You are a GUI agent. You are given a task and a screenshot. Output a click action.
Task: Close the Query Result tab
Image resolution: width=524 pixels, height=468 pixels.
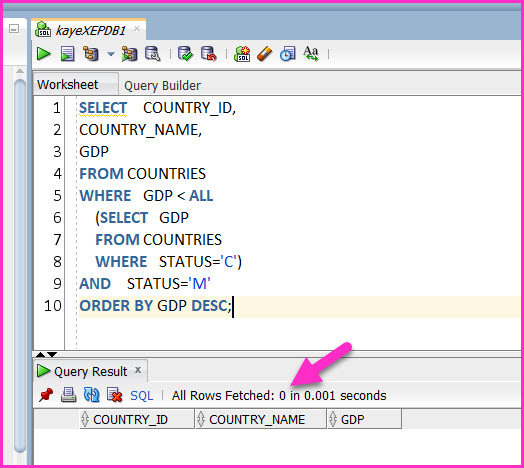pyautogui.click(x=138, y=370)
